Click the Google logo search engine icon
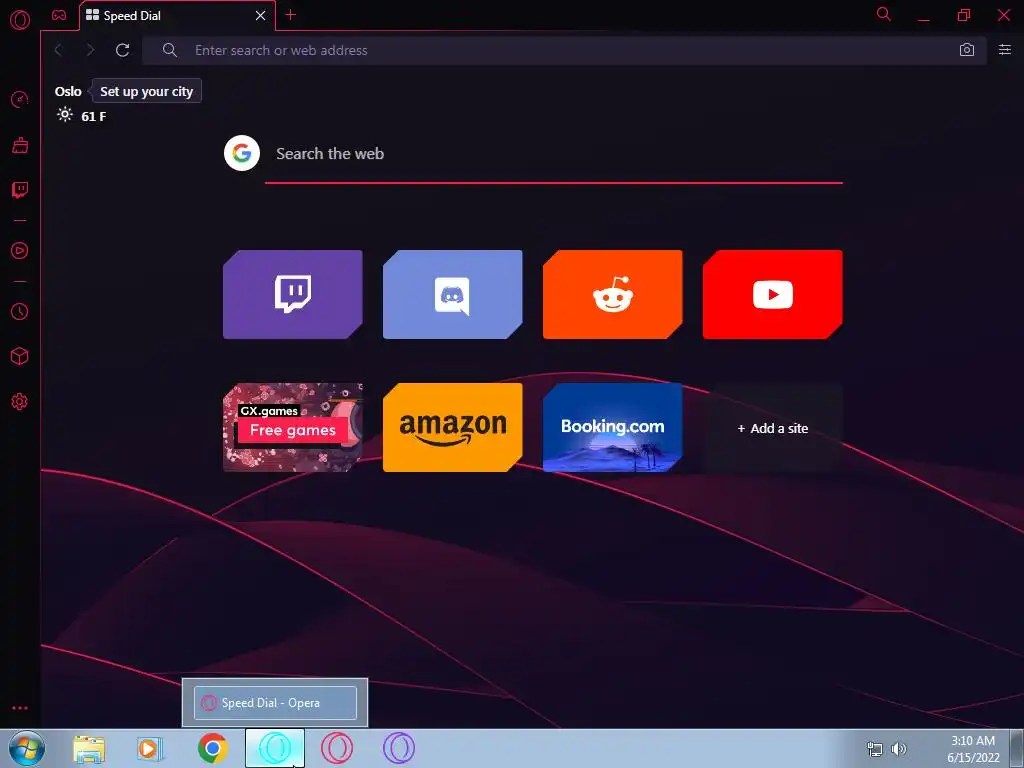 point(242,153)
